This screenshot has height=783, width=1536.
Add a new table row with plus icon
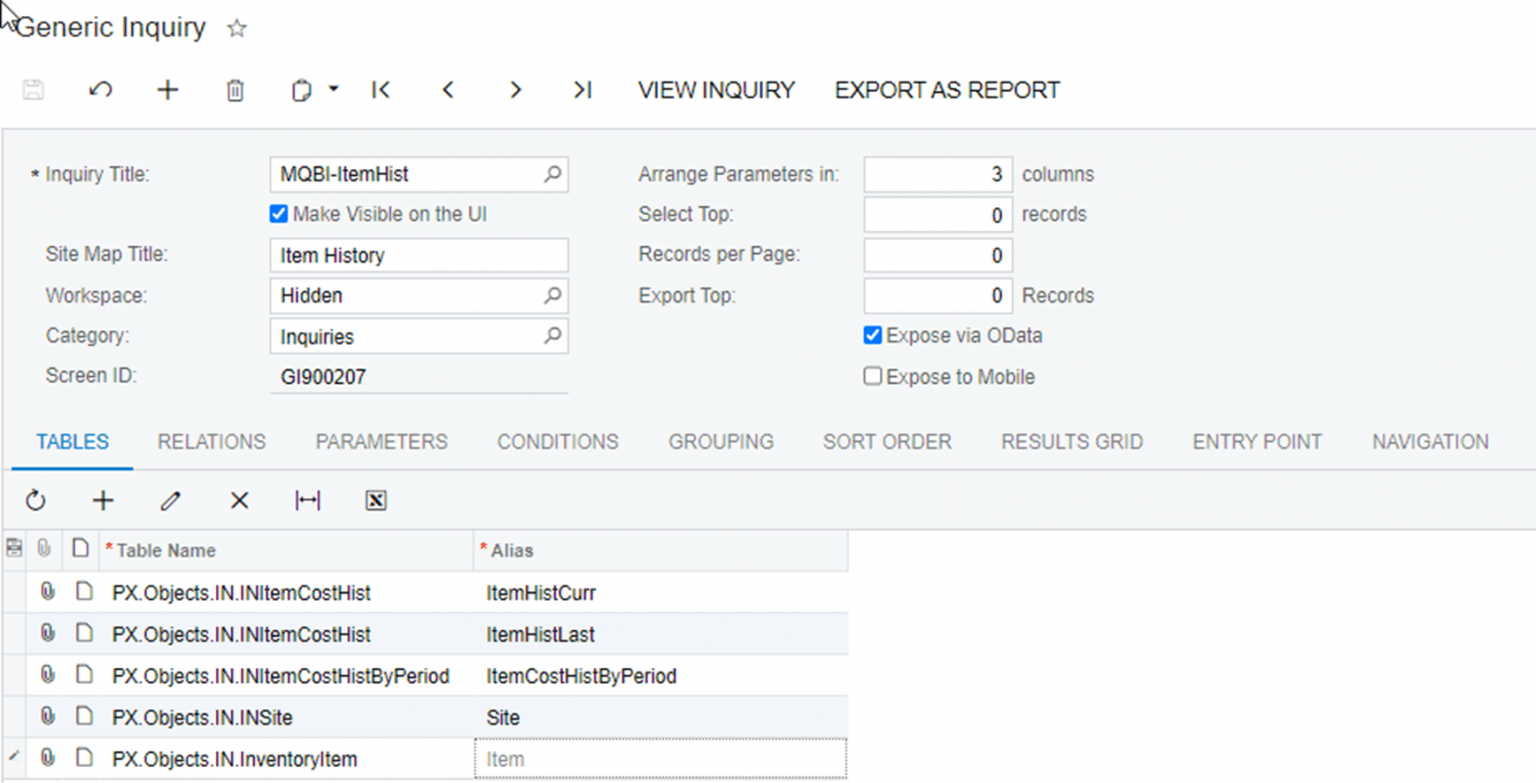click(x=103, y=500)
